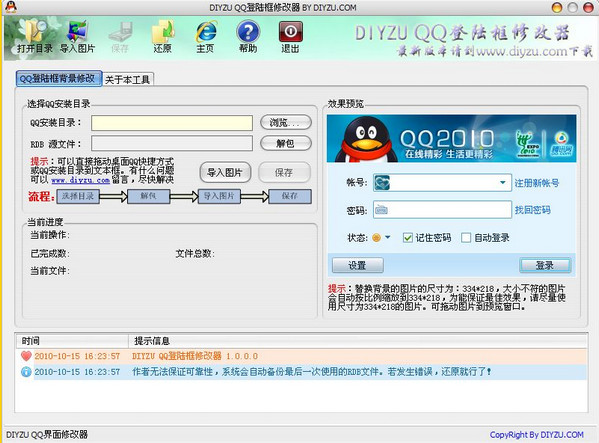
Task: Click the 退出 exit power icon
Action: pyautogui.click(x=290, y=36)
